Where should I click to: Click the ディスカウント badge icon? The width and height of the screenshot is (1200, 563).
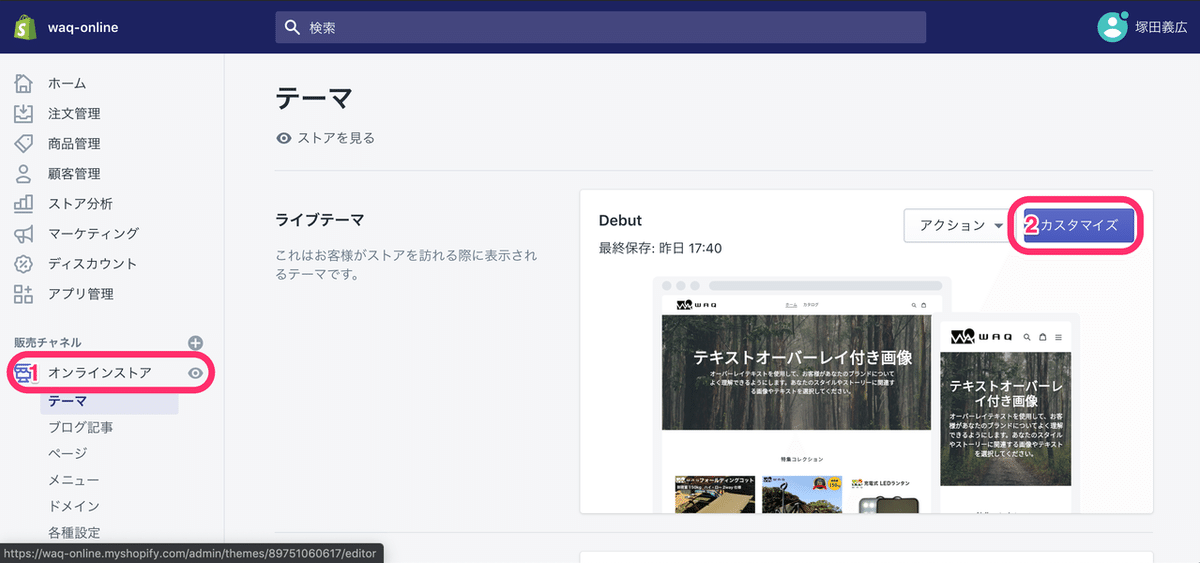24,263
